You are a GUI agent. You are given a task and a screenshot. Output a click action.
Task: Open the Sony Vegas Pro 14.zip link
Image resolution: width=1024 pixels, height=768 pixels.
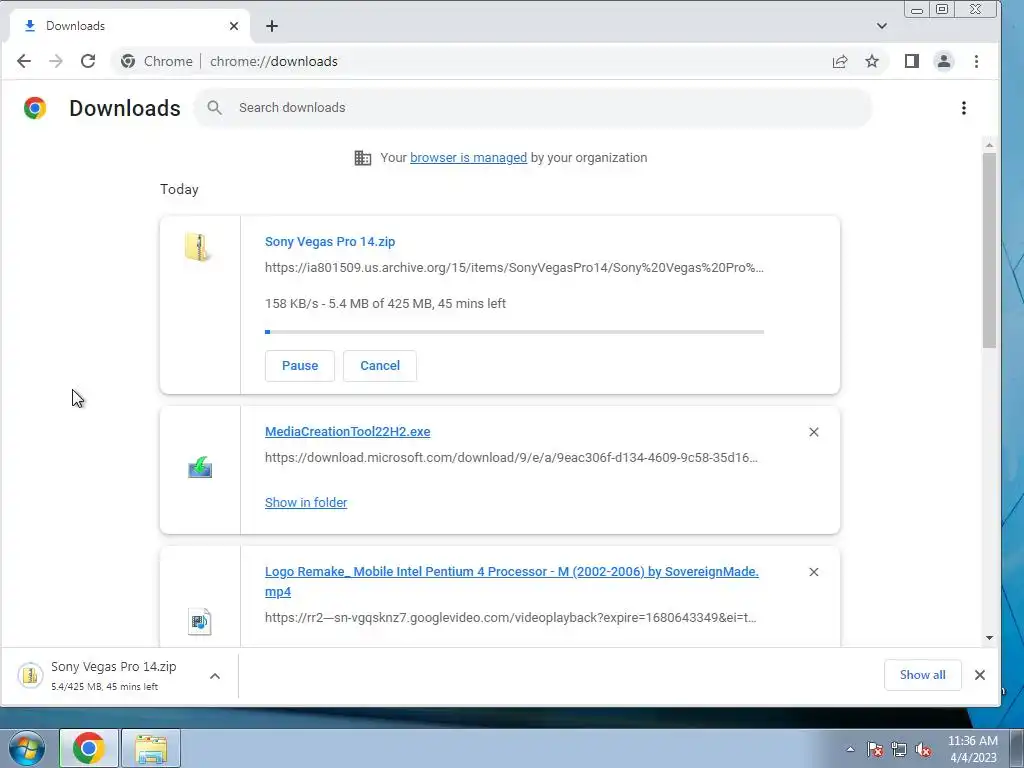(330, 242)
